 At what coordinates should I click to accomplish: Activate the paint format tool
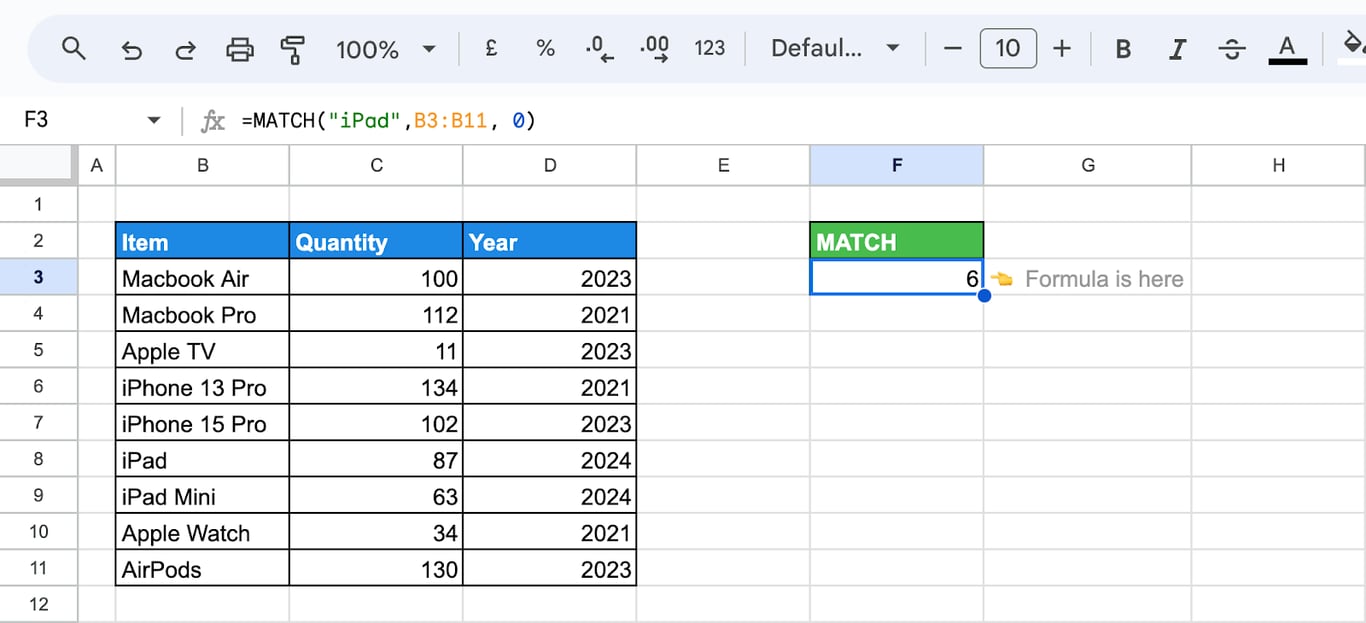(x=293, y=49)
